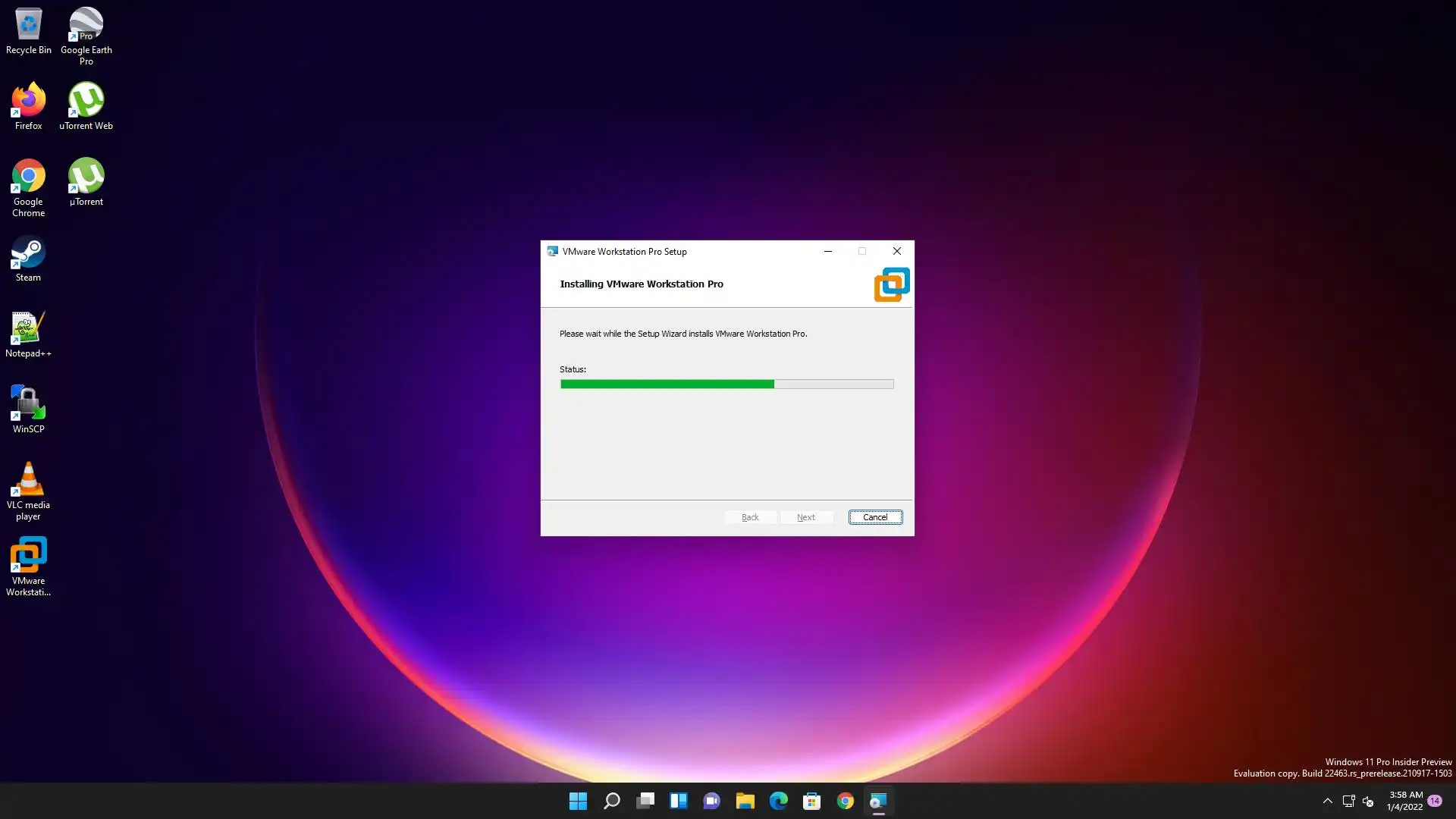Click the Cancel button in setup
Viewport: 1456px width, 819px height.
pos(874,517)
